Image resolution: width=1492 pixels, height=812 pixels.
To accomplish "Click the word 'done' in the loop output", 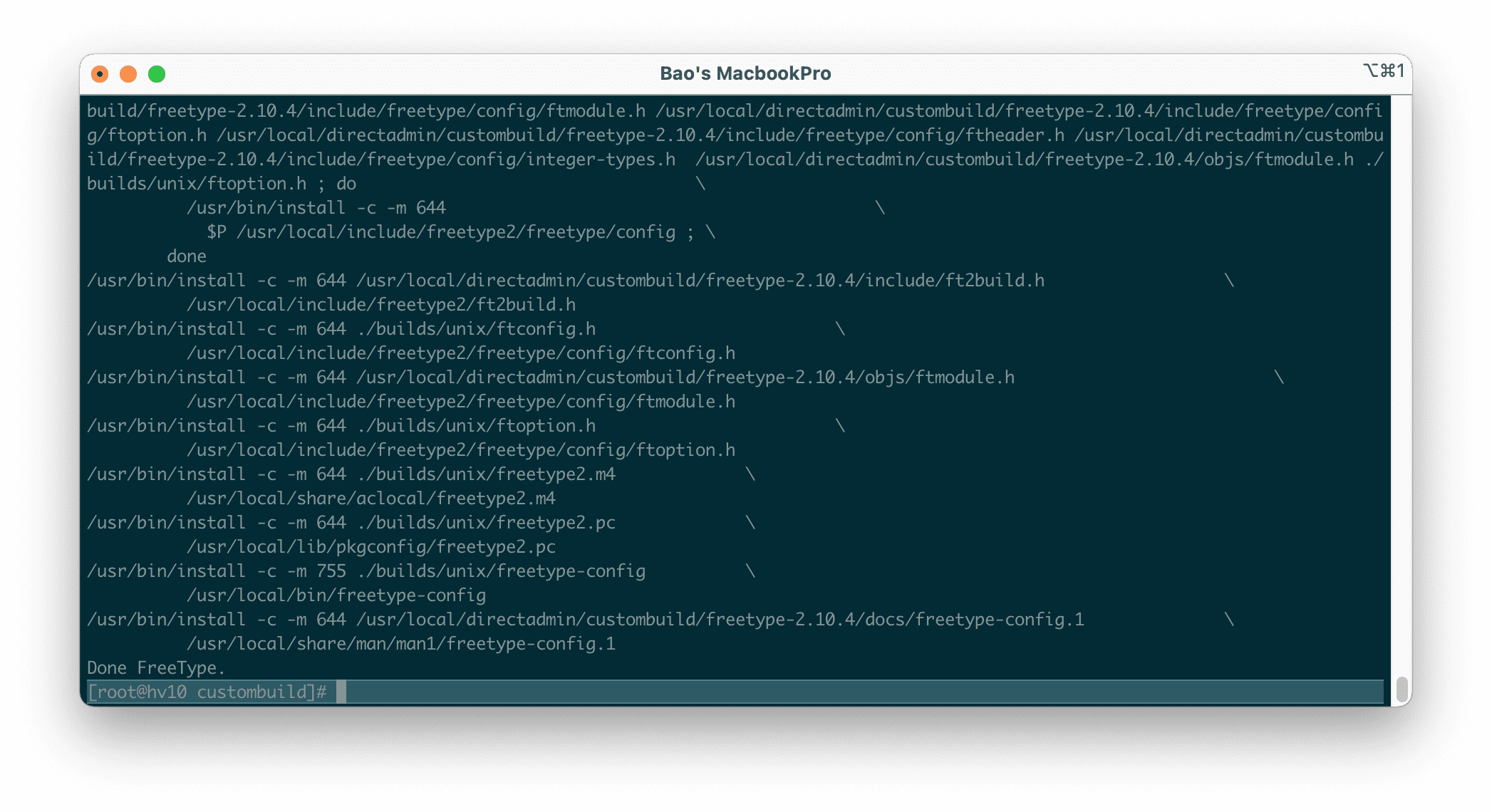I will pyautogui.click(x=187, y=256).
